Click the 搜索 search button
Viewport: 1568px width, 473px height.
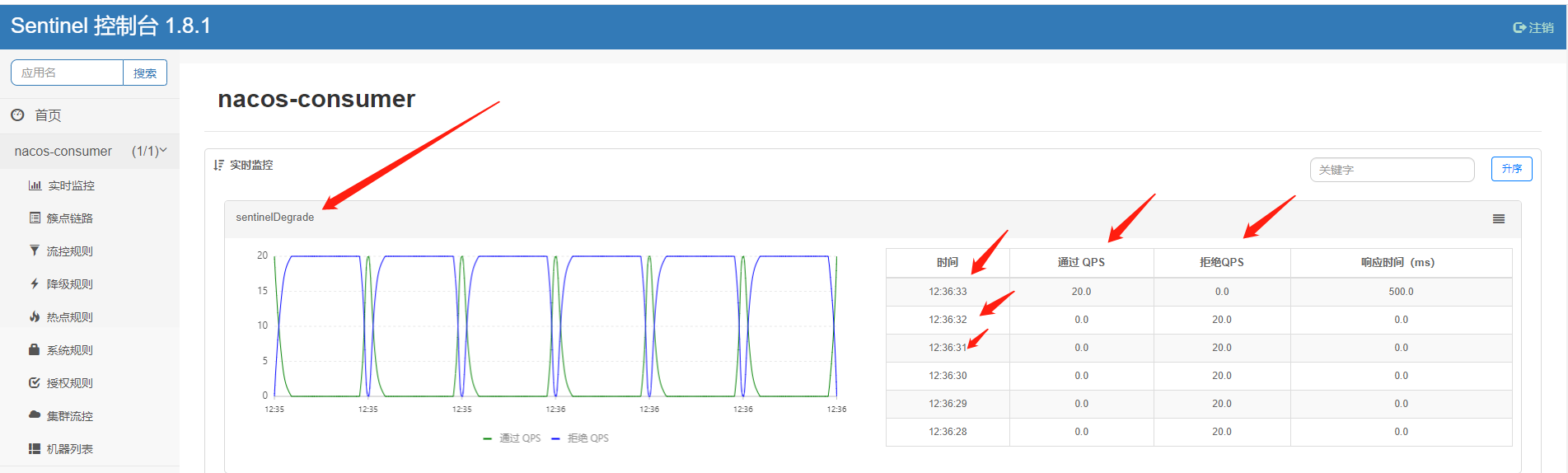pos(145,73)
